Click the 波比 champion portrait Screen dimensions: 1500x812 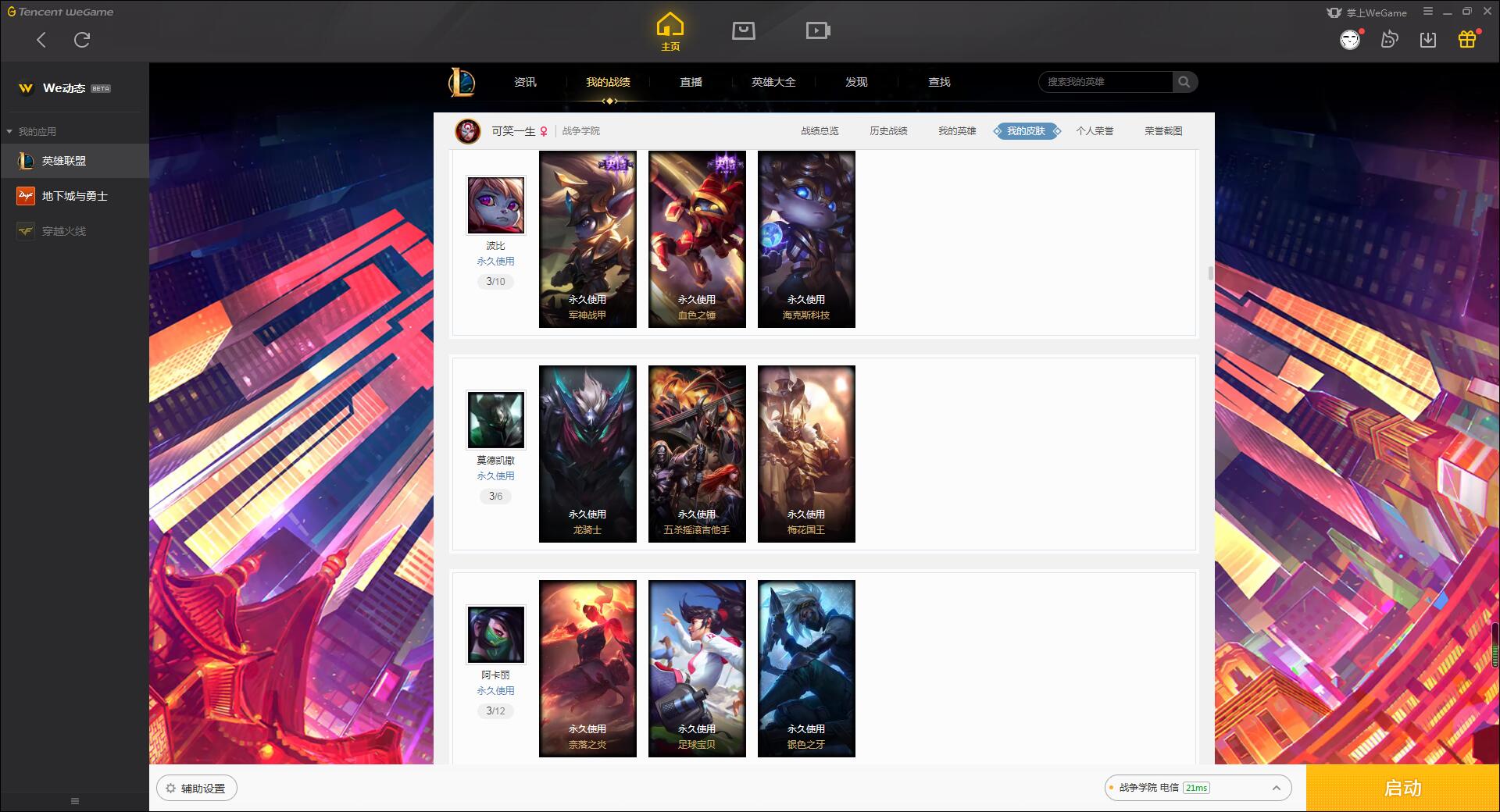[495, 205]
